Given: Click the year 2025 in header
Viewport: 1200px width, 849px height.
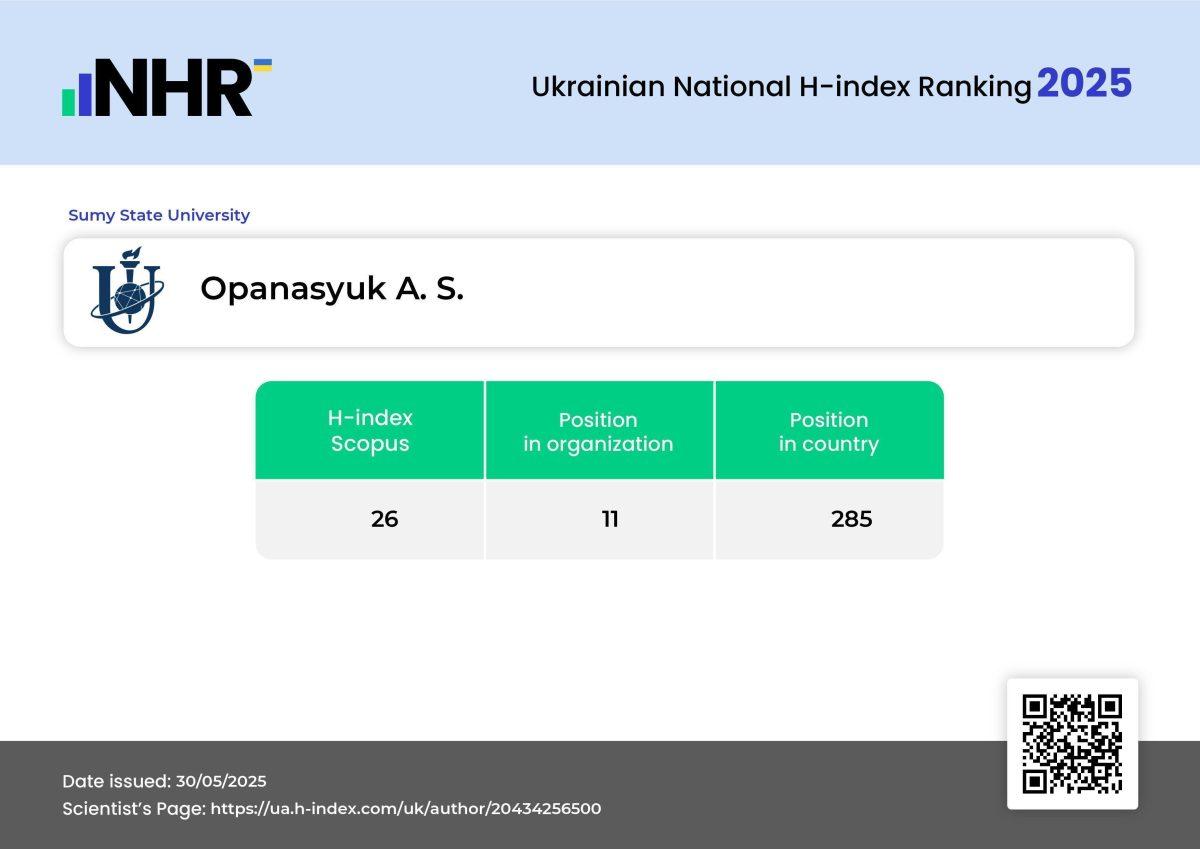Looking at the screenshot, I should (x=1084, y=84).
